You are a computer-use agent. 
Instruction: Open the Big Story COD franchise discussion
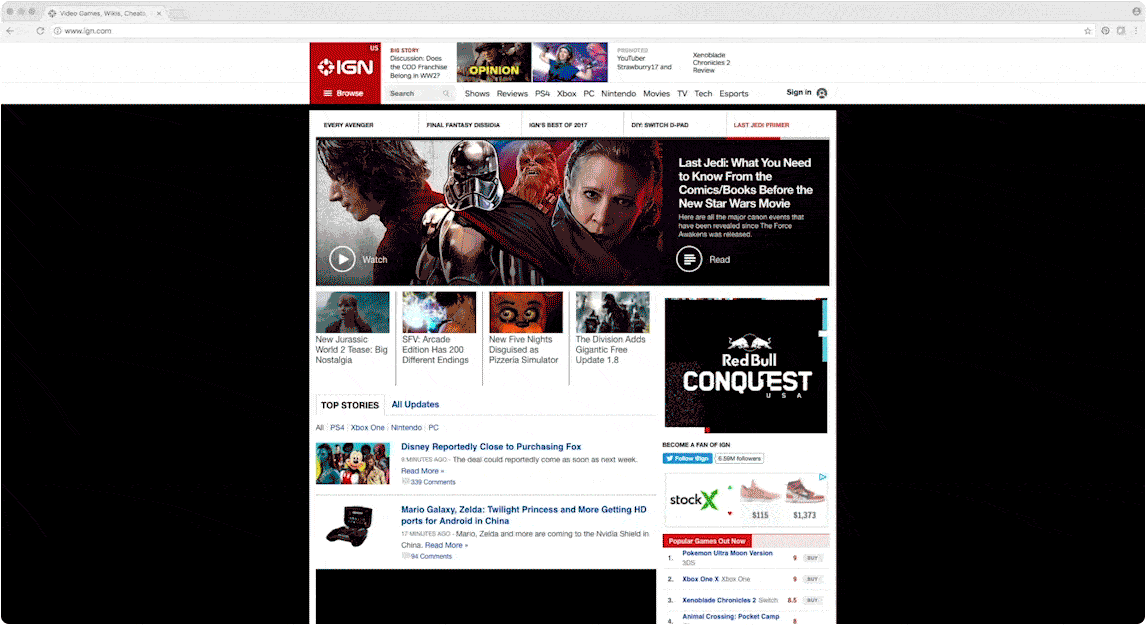pyautogui.click(x=418, y=67)
